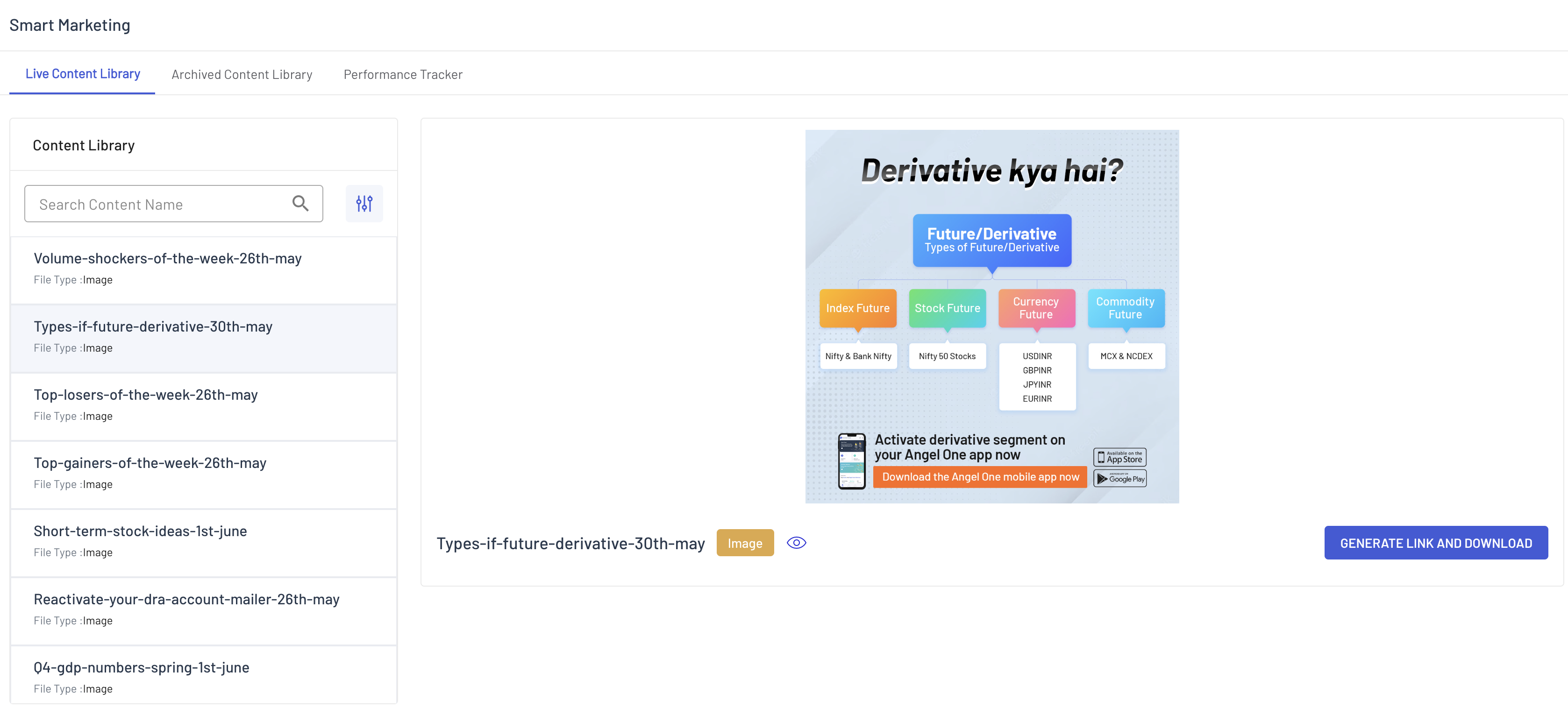Viewport: 1568px width, 708px height.
Task: Click the Google Play badge in preview
Action: tap(1119, 478)
